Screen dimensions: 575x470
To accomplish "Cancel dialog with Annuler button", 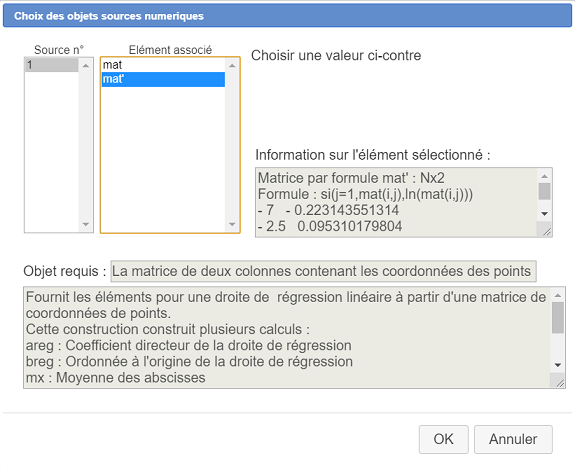I will 513,439.
